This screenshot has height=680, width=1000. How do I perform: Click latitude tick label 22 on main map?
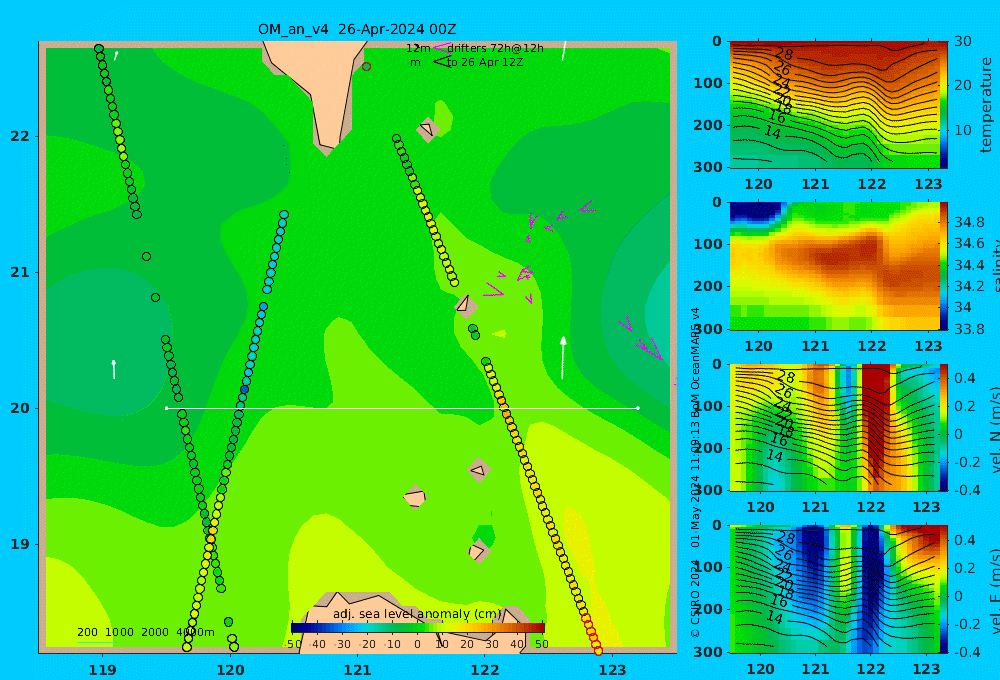[20, 137]
